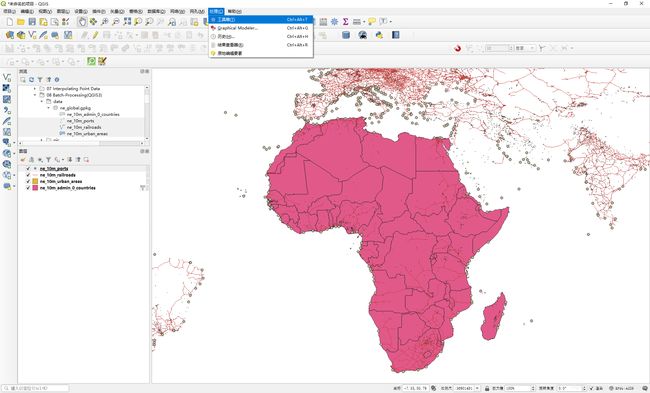650x393 pixels.
Task: Collapse all in browser panel
Action: pos(49,80)
